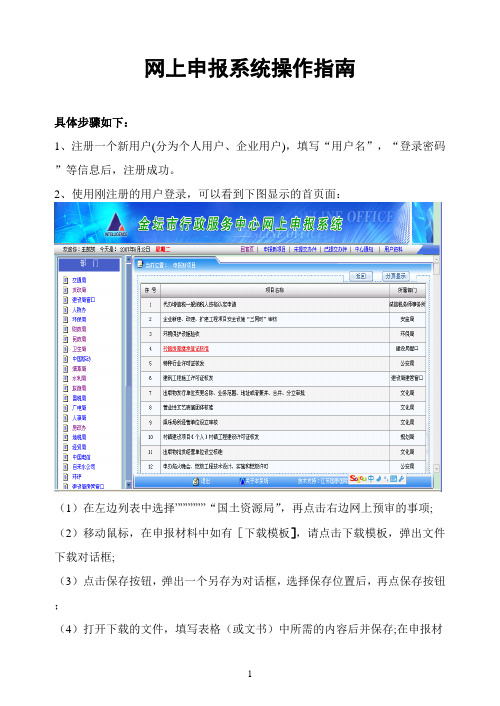Click the 交通局 document icon
500x706 pixels.
coord(66,280)
